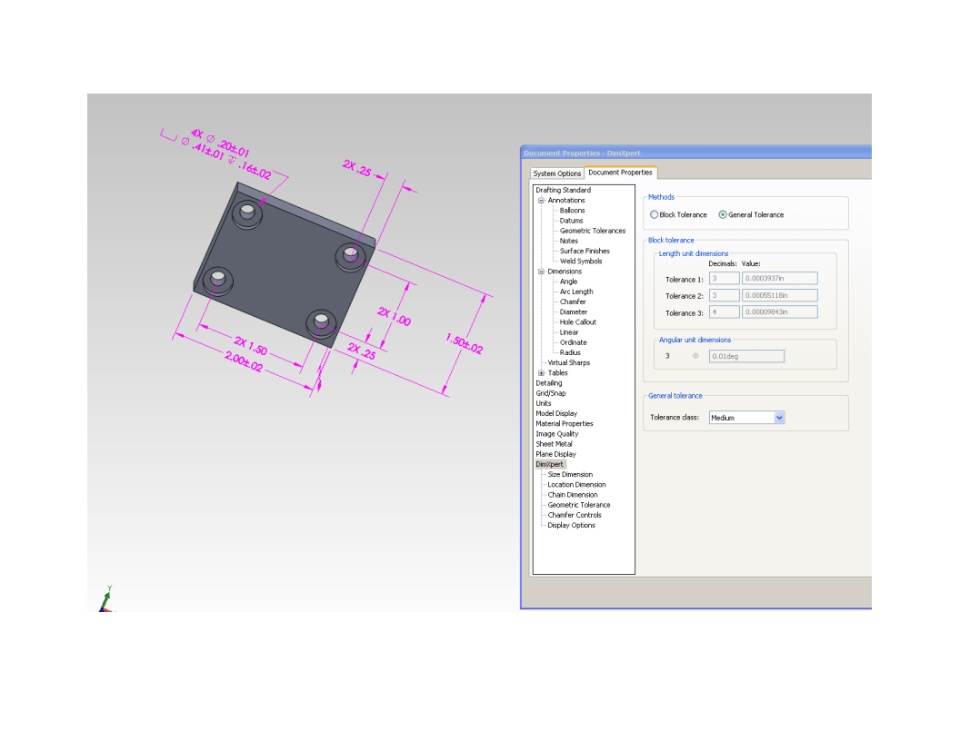Select the Block Tolerance radio button
The height and width of the screenshot is (741, 960).
(654, 215)
